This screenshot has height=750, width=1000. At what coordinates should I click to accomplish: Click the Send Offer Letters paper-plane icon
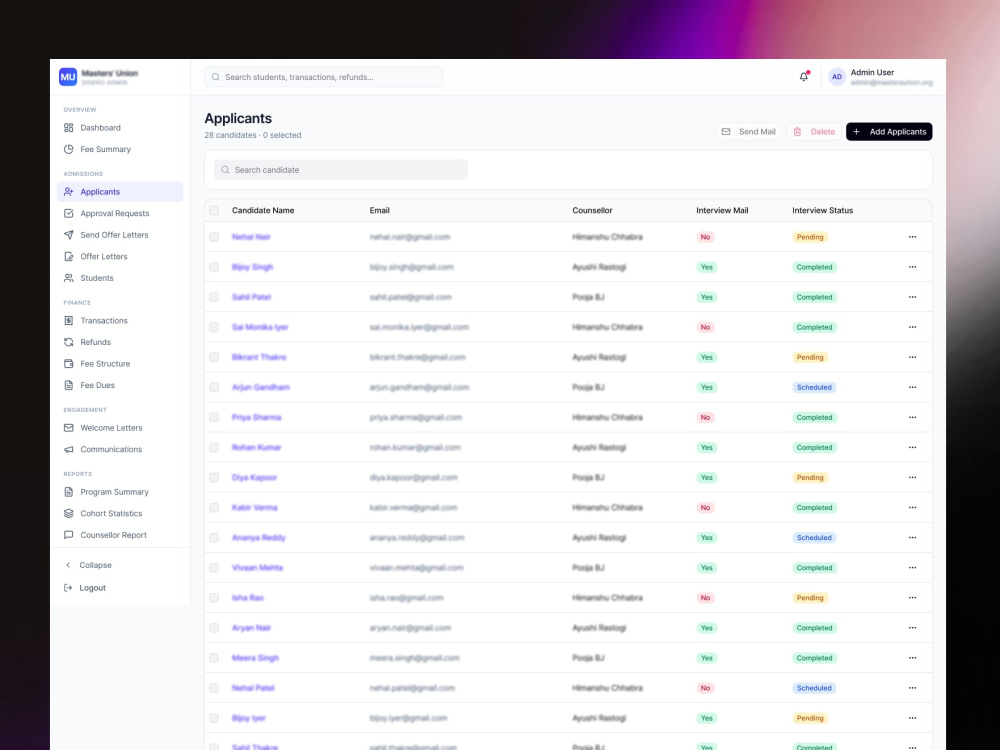pyautogui.click(x=69, y=235)
